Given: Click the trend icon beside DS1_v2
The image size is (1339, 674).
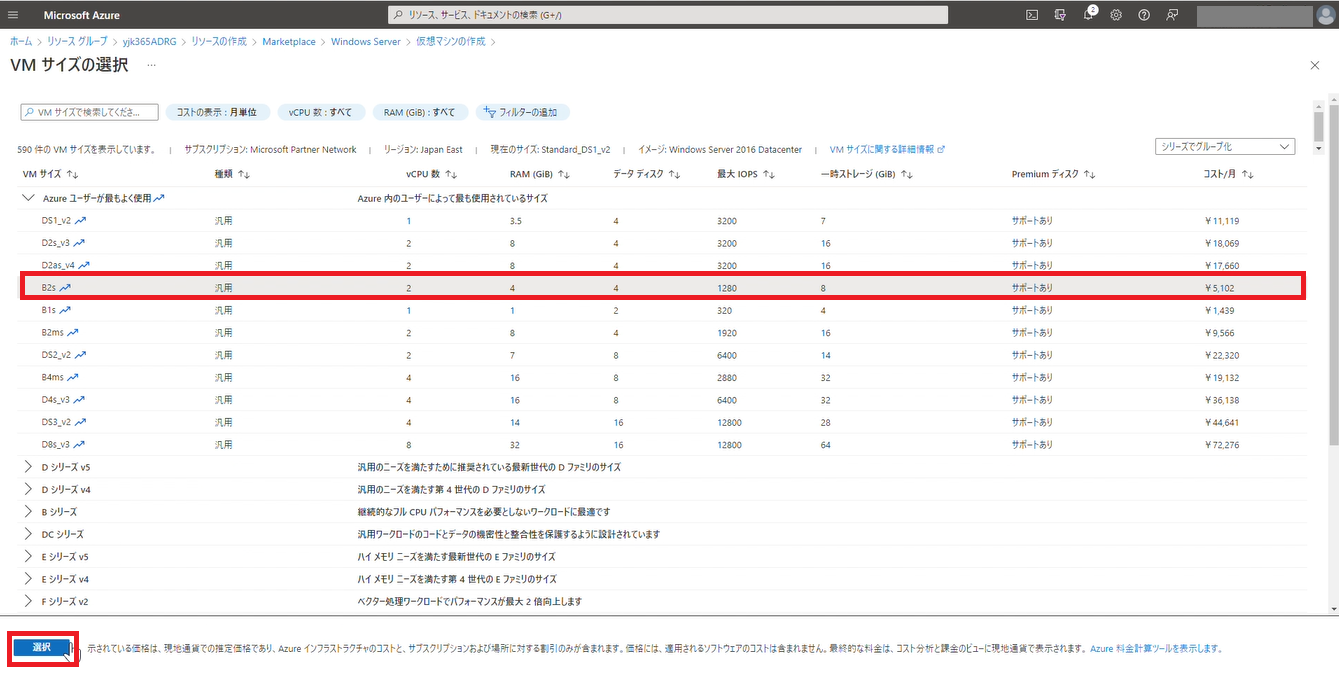Looking at the screenshot, I should click(x=81, y=220).
